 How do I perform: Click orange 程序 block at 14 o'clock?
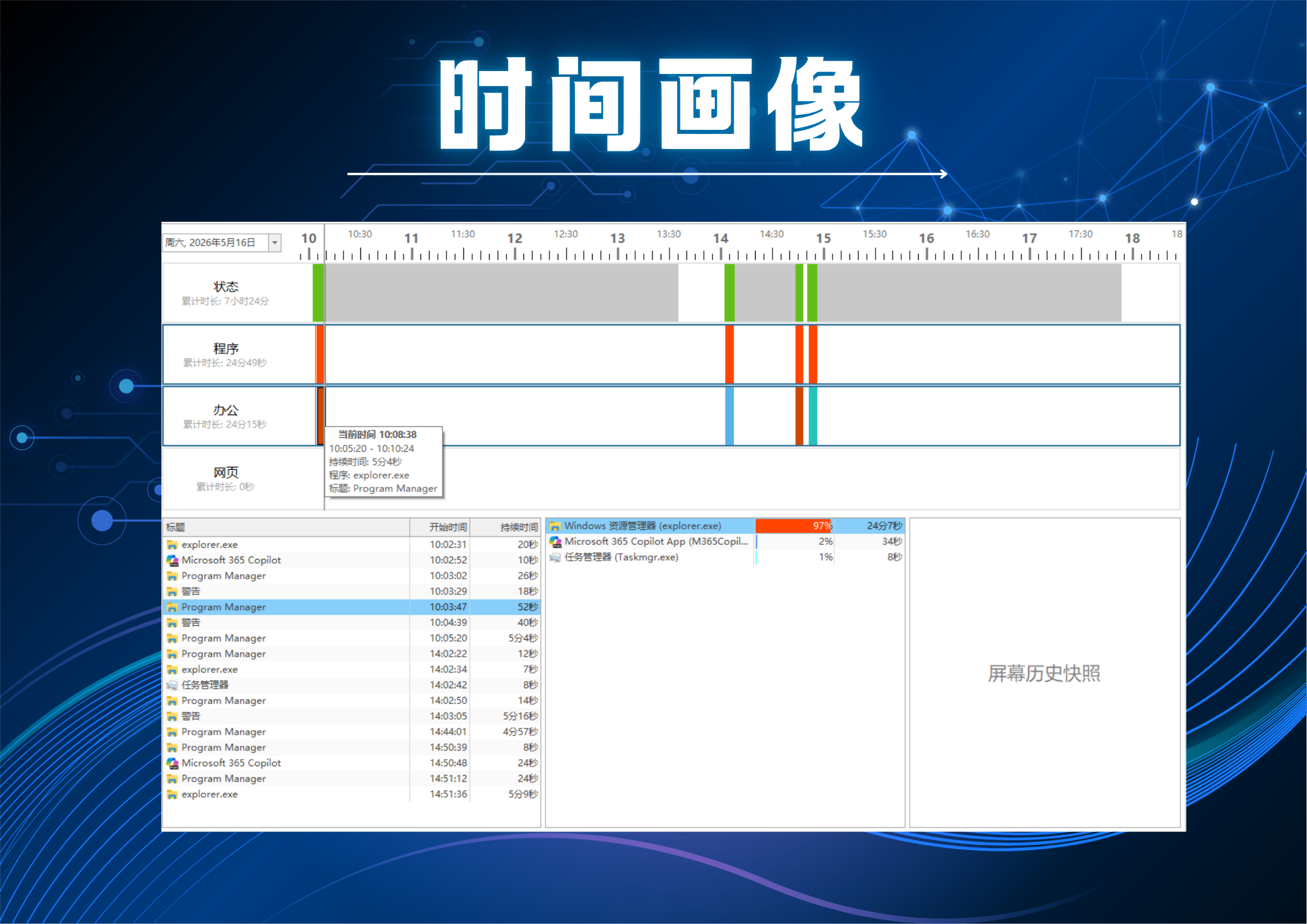click(729, 355)
